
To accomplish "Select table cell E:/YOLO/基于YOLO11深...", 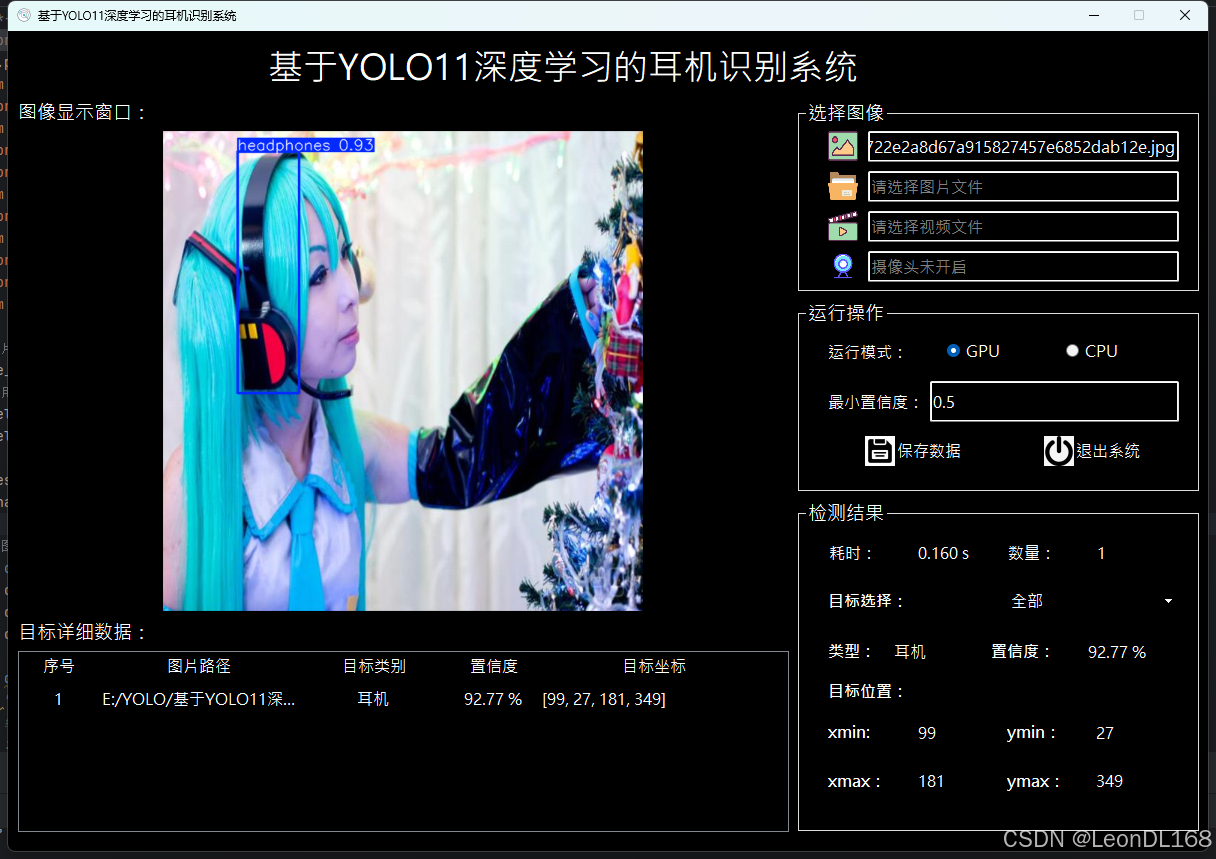I will click(199, 699).
